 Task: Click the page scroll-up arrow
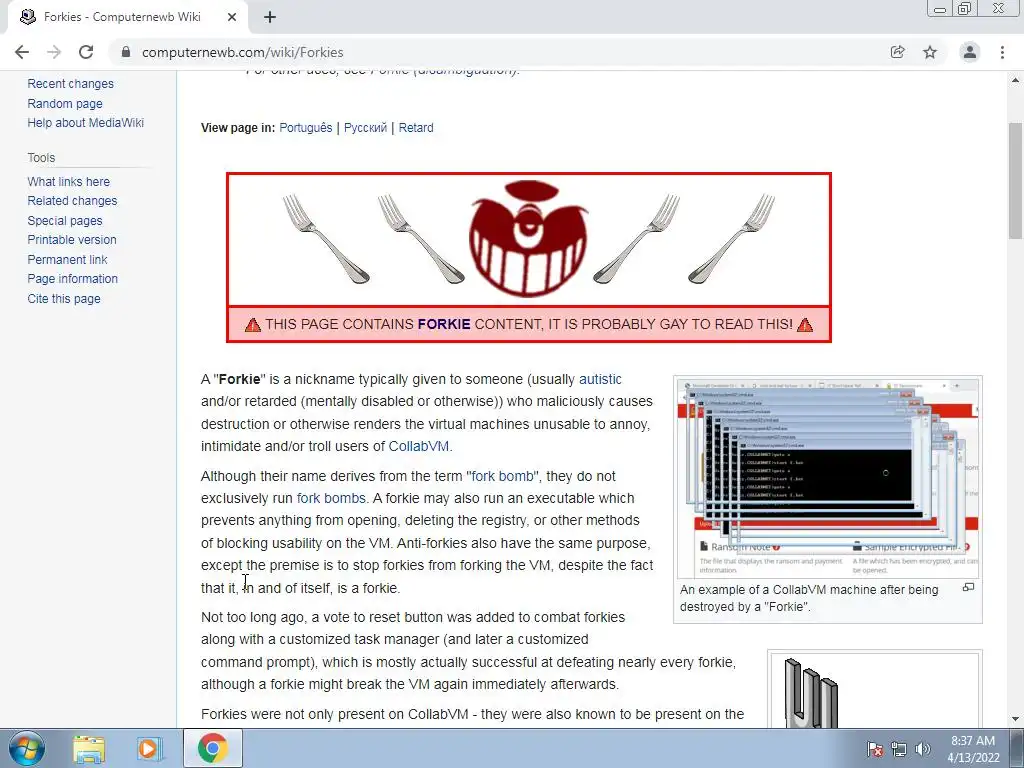point(1016,80)
